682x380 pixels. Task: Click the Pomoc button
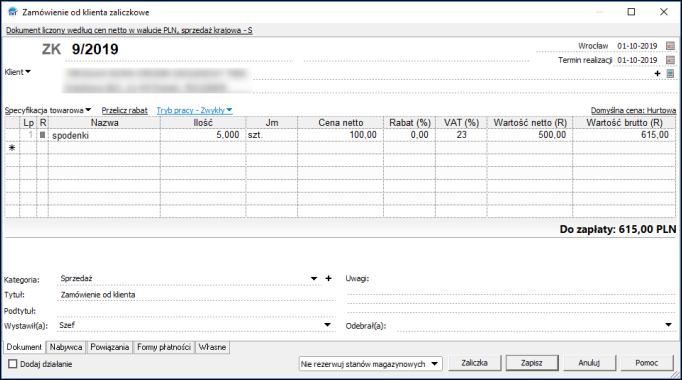coord(647,363)
